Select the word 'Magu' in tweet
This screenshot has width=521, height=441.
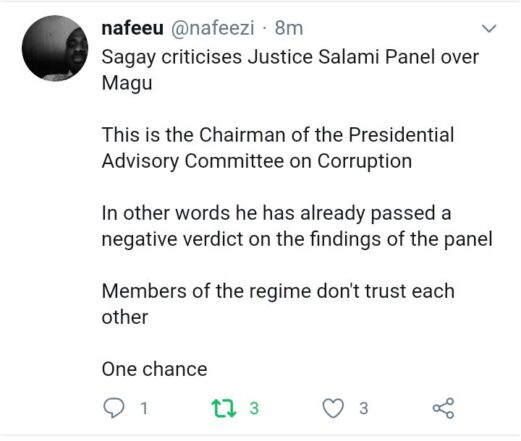point(127,83)
